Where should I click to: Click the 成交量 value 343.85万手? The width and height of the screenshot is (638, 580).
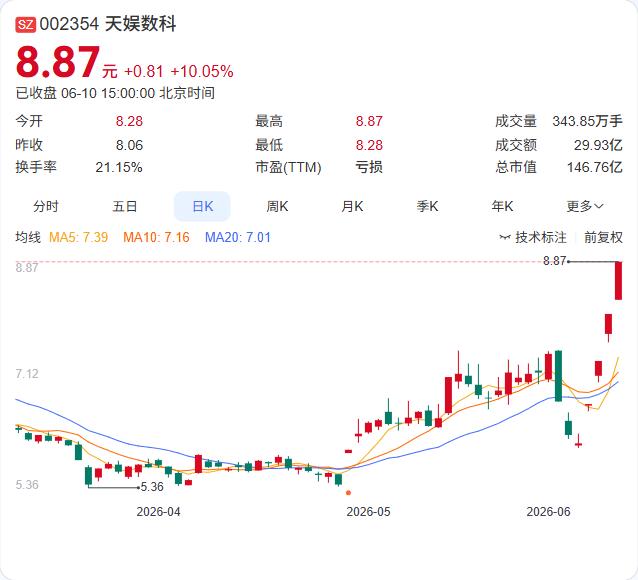(x=587, y=121)
